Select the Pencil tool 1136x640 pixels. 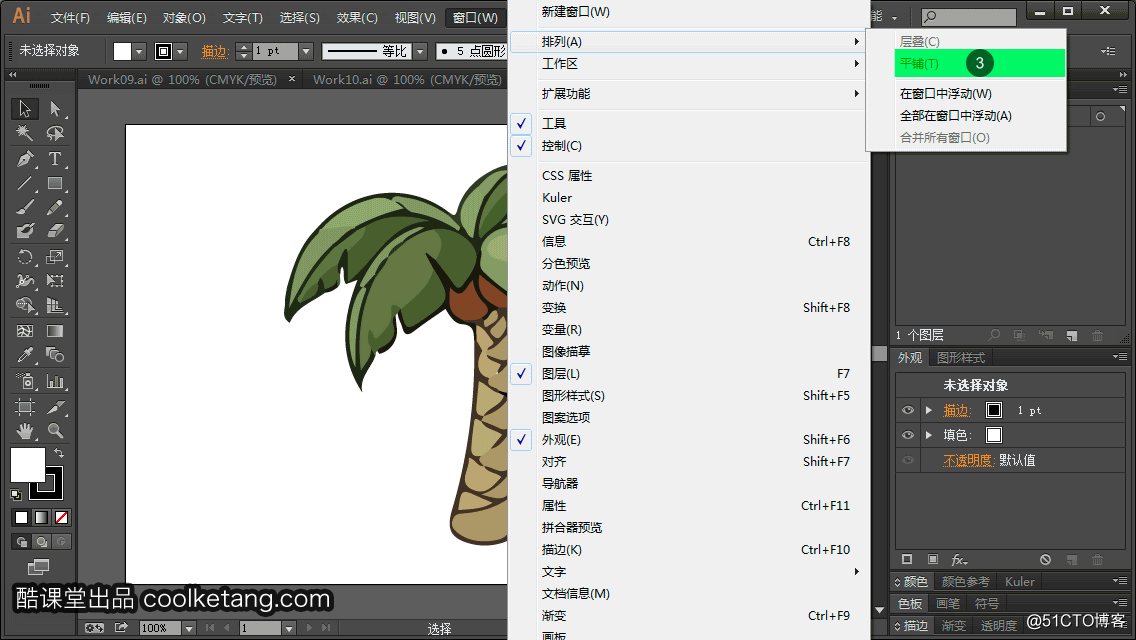click(x=55, y=207)
